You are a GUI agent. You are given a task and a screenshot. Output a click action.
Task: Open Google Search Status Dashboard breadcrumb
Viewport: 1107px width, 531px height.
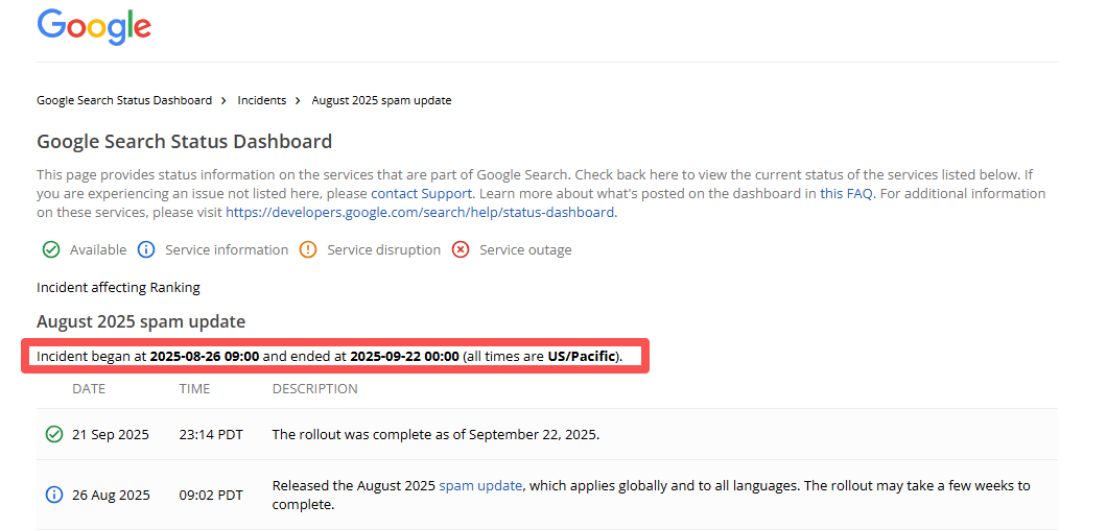coord(124,101)
